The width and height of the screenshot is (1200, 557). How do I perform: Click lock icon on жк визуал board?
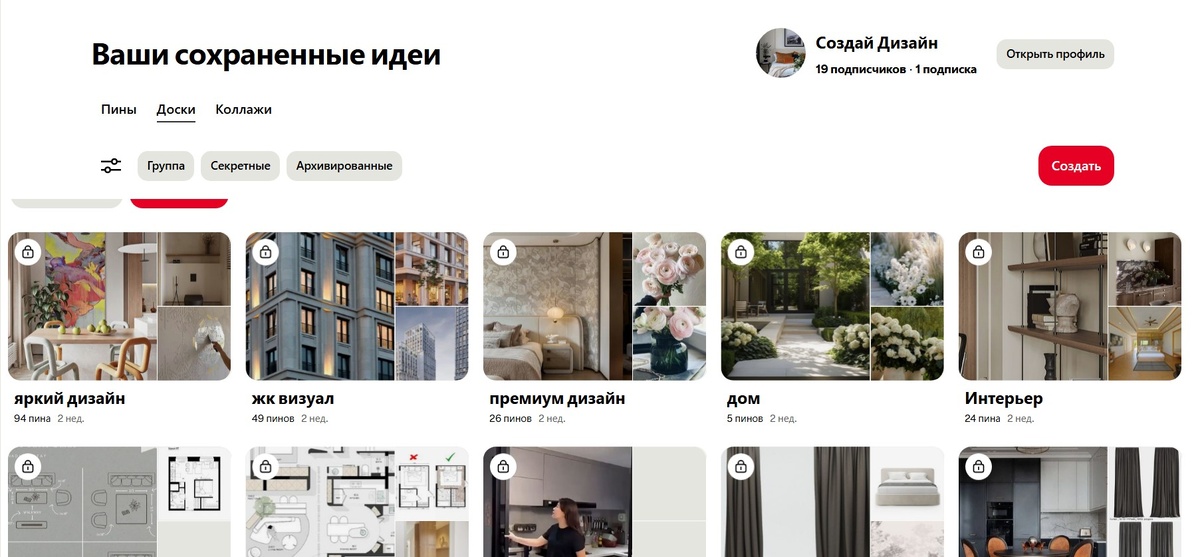[265, 252]
